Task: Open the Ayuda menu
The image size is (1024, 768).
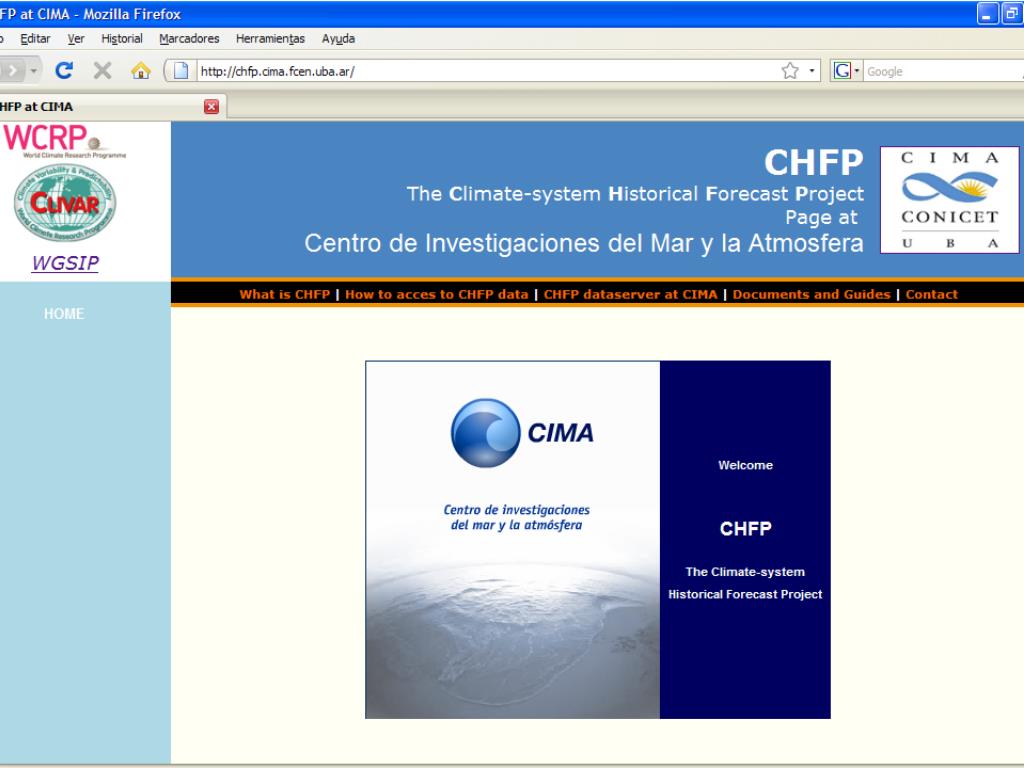Action: point(338,39)
